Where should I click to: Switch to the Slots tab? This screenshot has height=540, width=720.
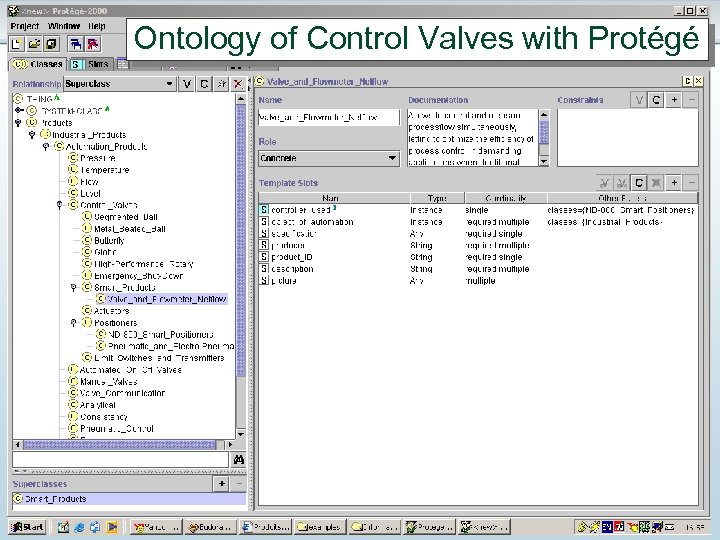tap(90, 64)
